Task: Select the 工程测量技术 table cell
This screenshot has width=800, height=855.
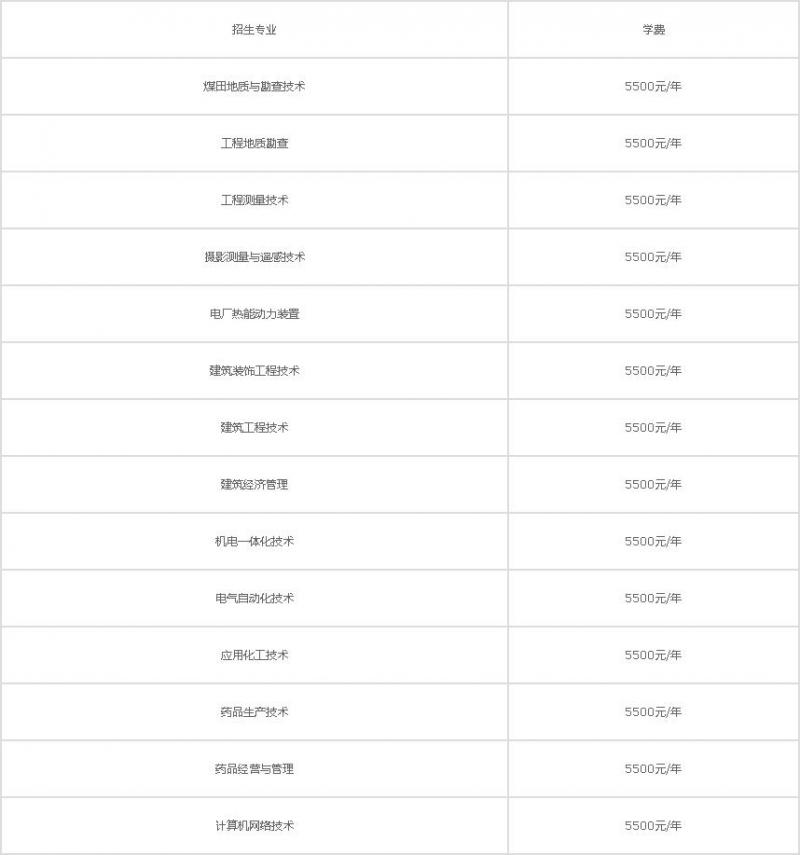Action: [x=254, y=201]
